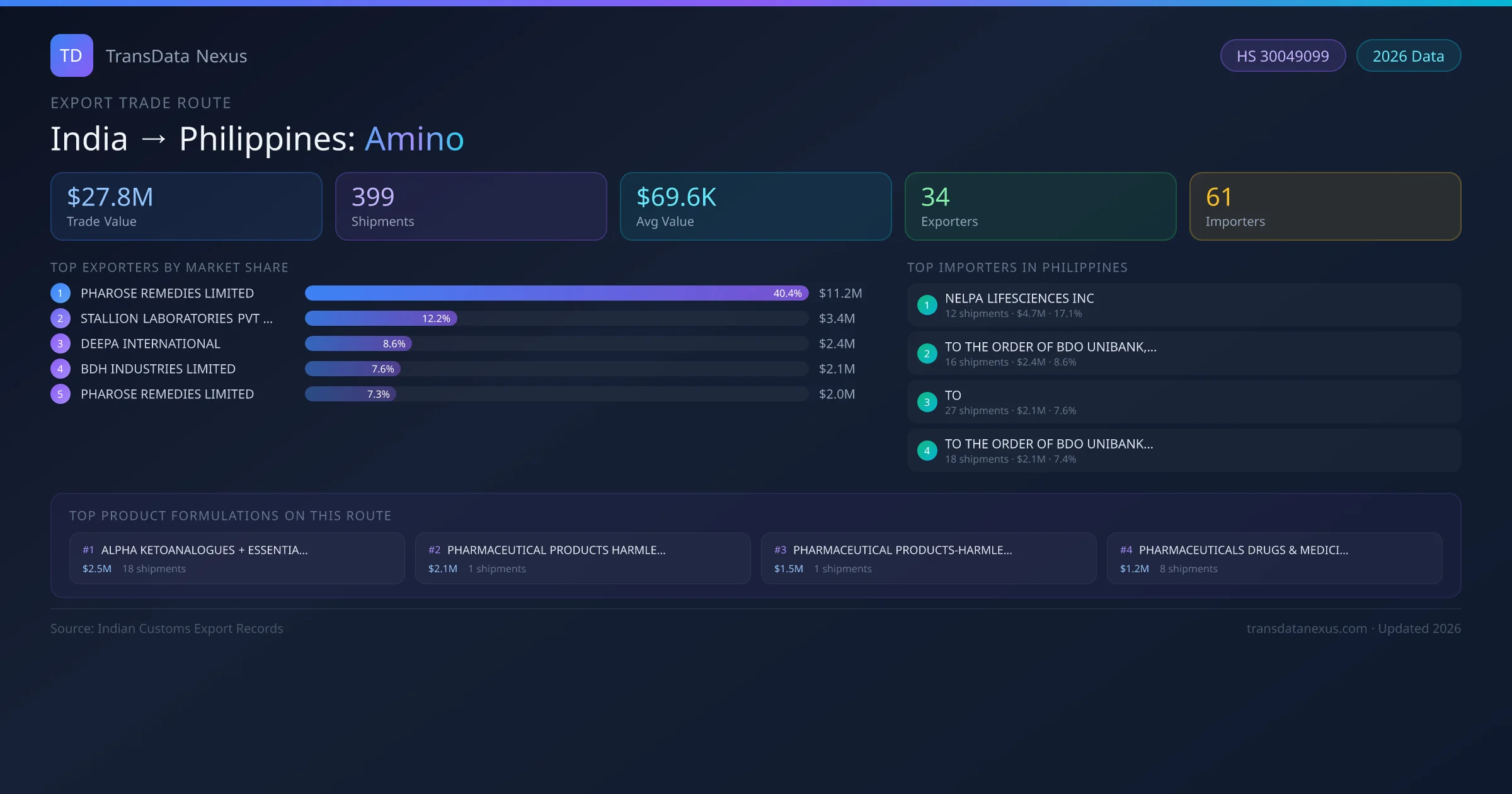Open the $69.6K Avg Value card
Viewport: 1512px width, 794px height.
[755, 206]
